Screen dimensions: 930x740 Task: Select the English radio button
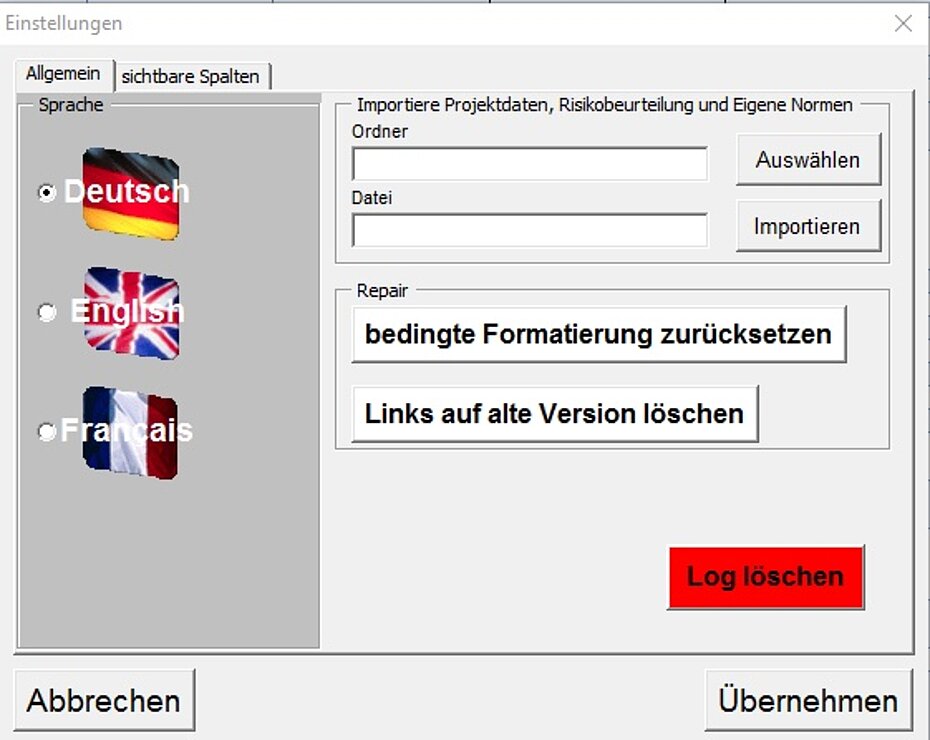pyautogui.click(x=44, y=312)
